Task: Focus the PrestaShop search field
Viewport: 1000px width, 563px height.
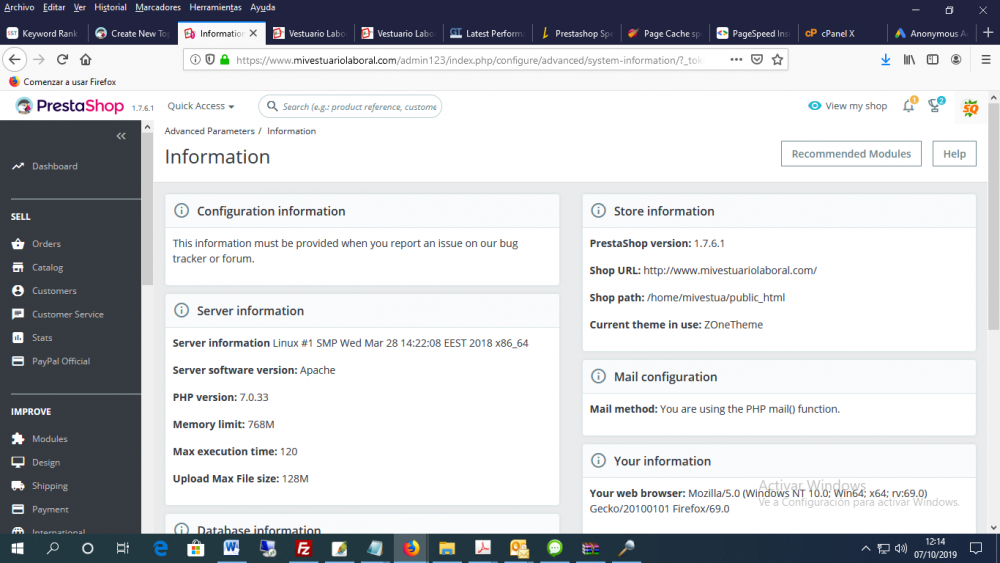Action: point(351,106)
